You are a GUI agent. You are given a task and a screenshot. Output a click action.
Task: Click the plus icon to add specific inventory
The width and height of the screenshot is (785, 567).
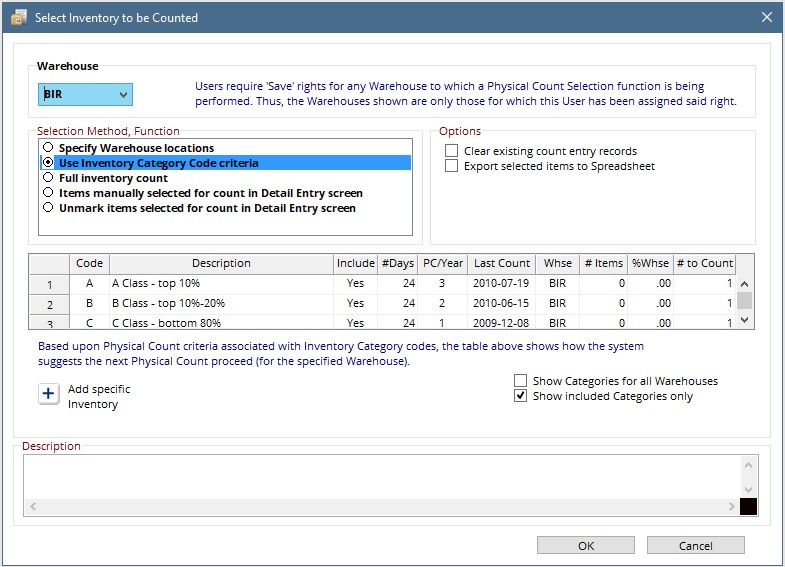[49, 394]
